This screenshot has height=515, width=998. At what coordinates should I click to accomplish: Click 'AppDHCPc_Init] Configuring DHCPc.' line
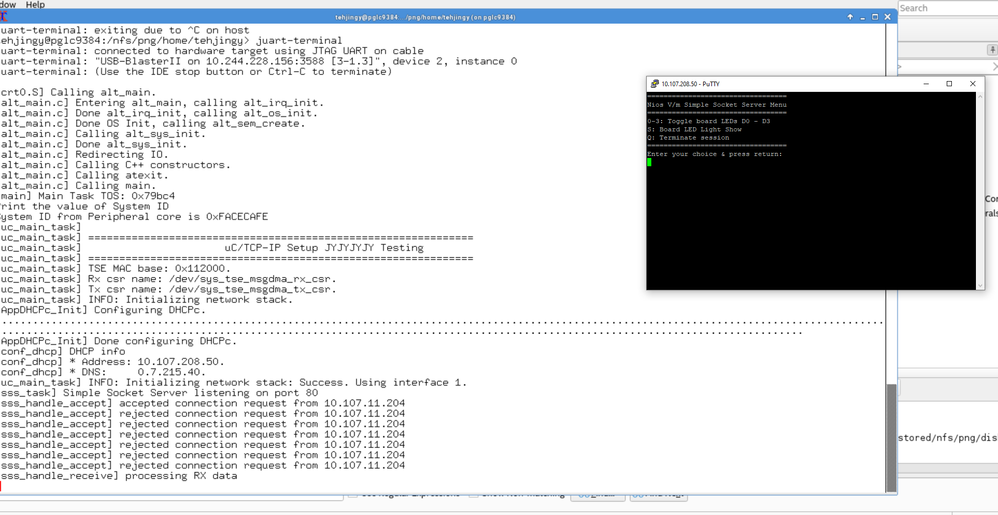point(102,310)
